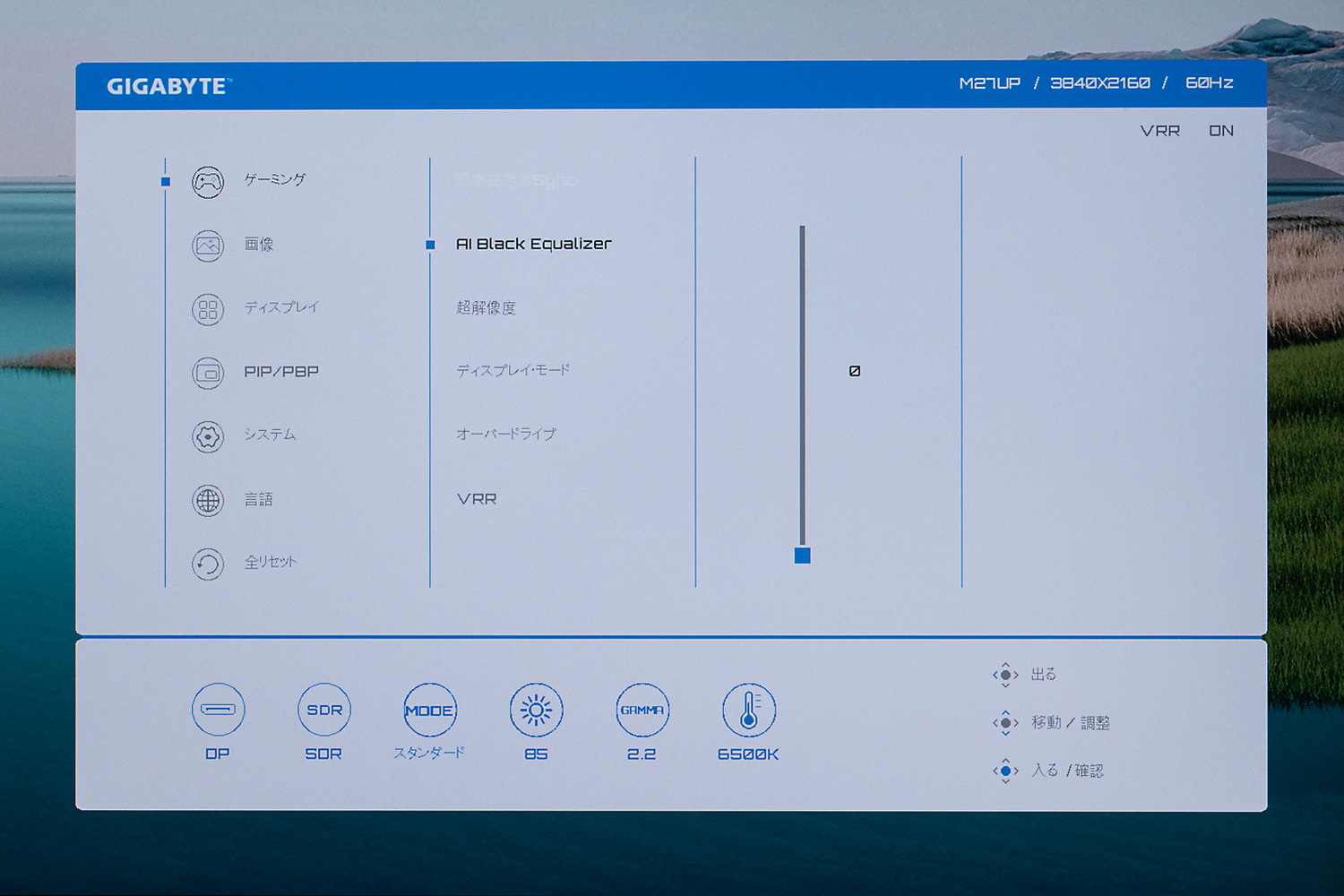Click the vertical Black Equalizer slider track

802,385
